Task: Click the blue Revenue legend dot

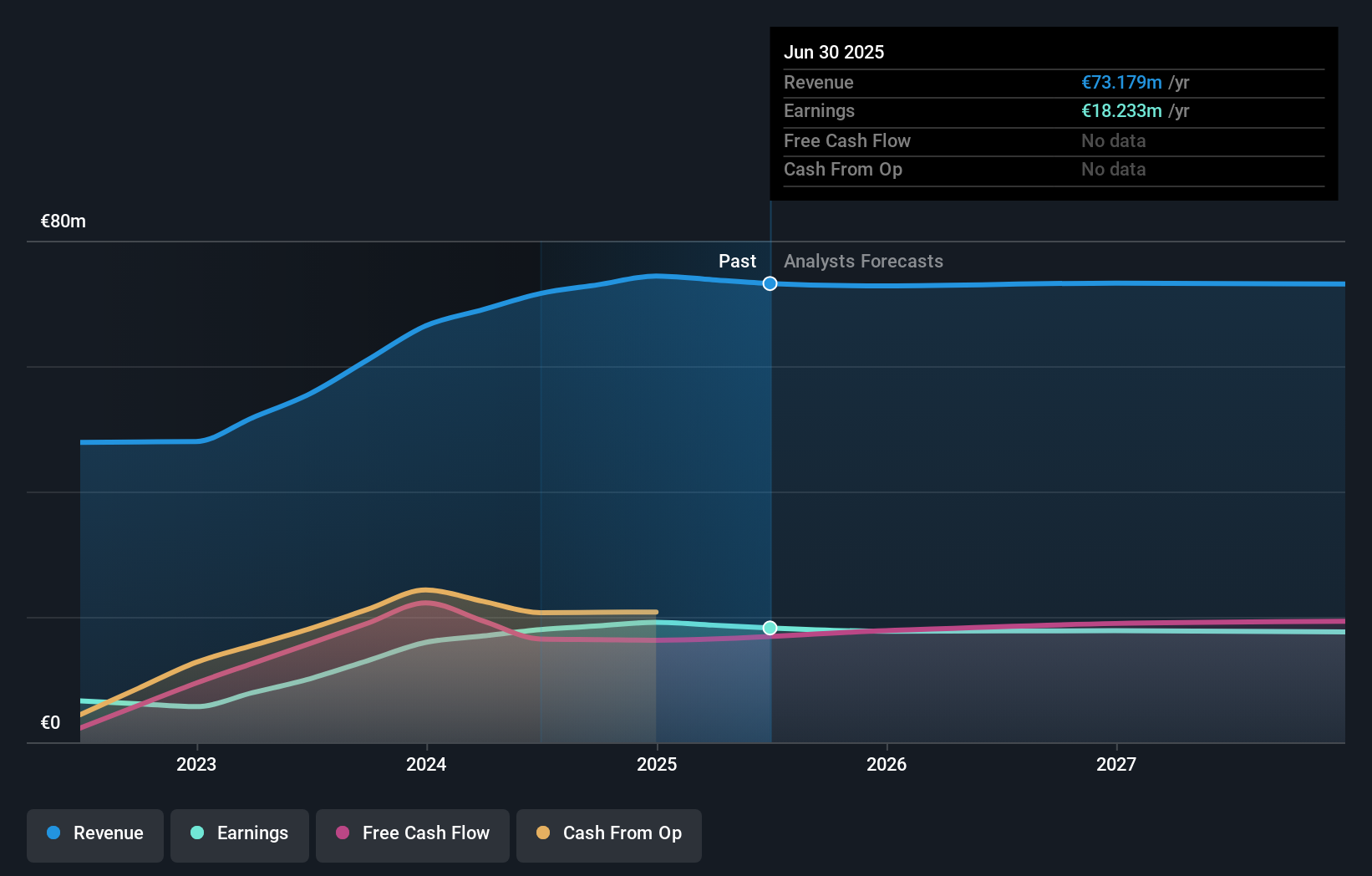Action: 52,833
